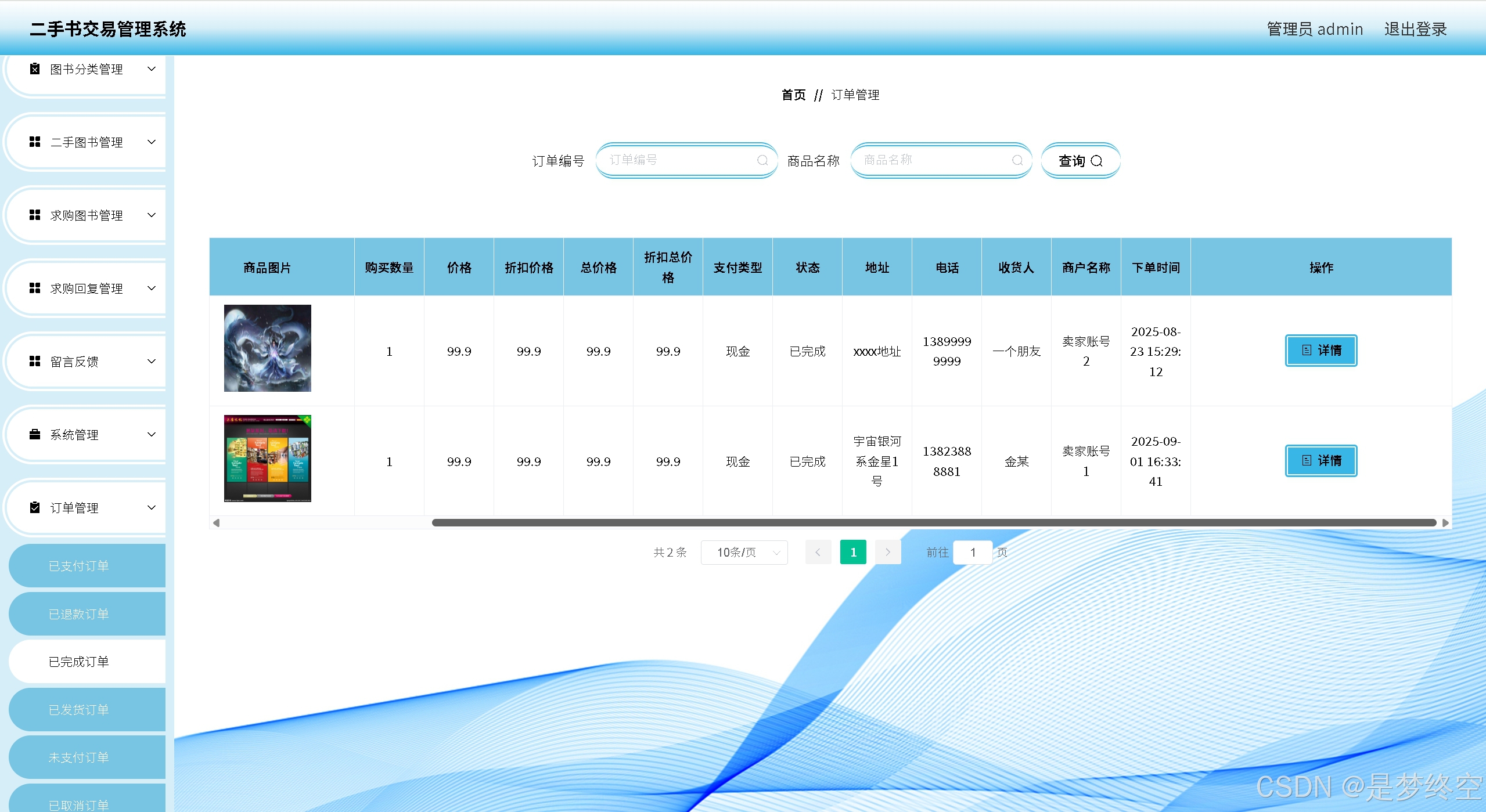Click the grid icon beside 求购回复管理
This screenshot has height=812, width=1486.
35,288
